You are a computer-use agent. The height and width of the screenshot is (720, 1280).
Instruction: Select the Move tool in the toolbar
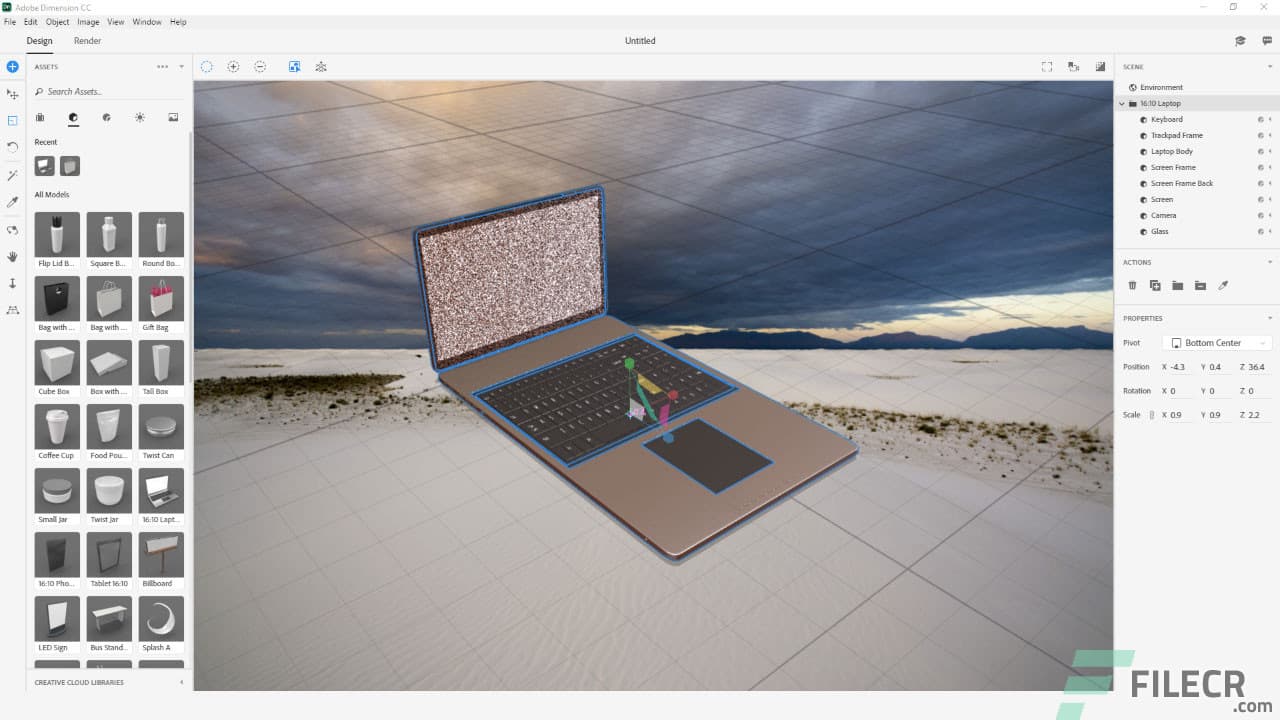click(x=12, y=93)
